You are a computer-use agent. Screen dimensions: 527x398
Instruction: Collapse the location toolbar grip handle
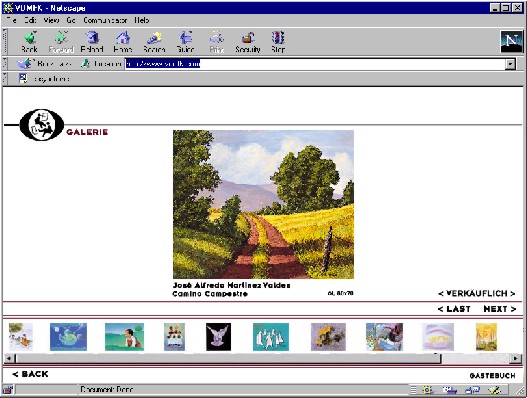pos(5,63)
